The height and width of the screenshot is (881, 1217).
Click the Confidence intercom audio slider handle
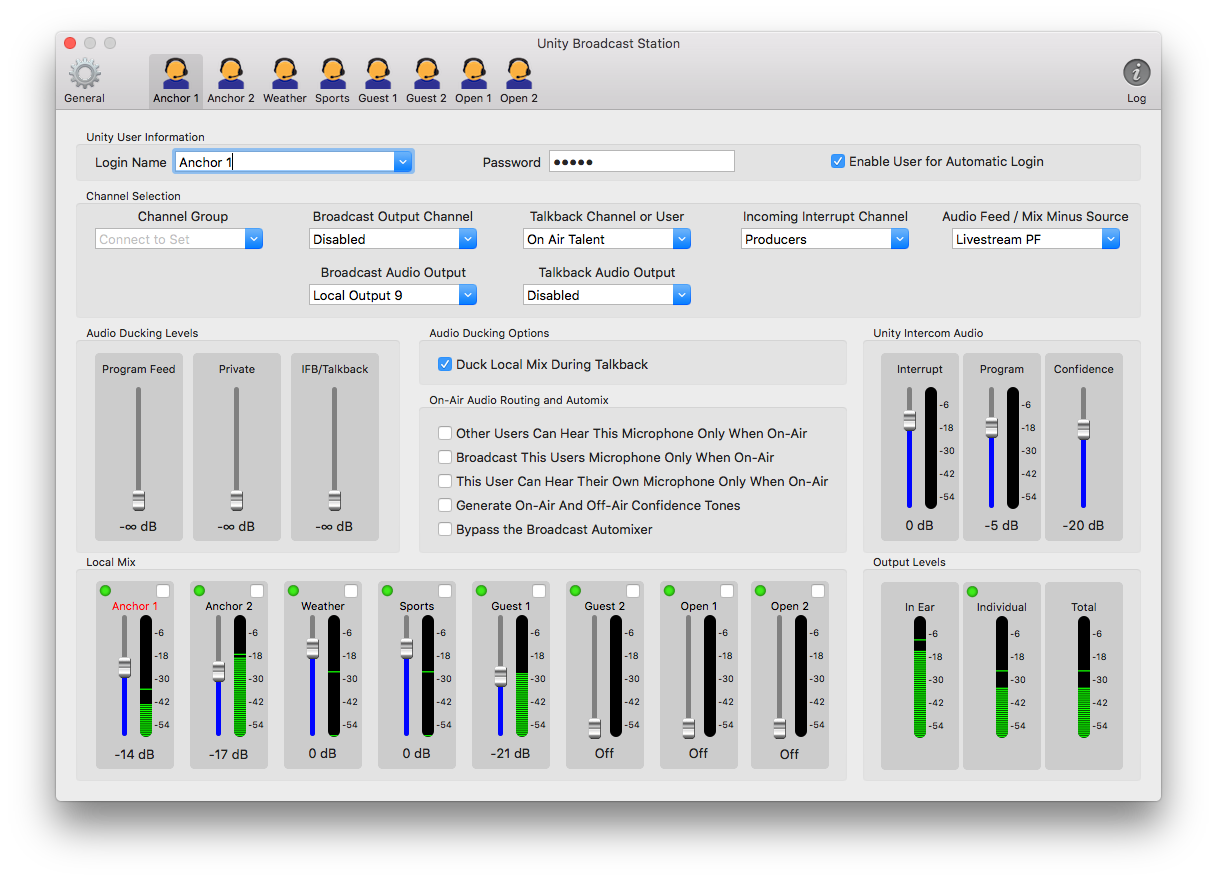coord(1083,429)
